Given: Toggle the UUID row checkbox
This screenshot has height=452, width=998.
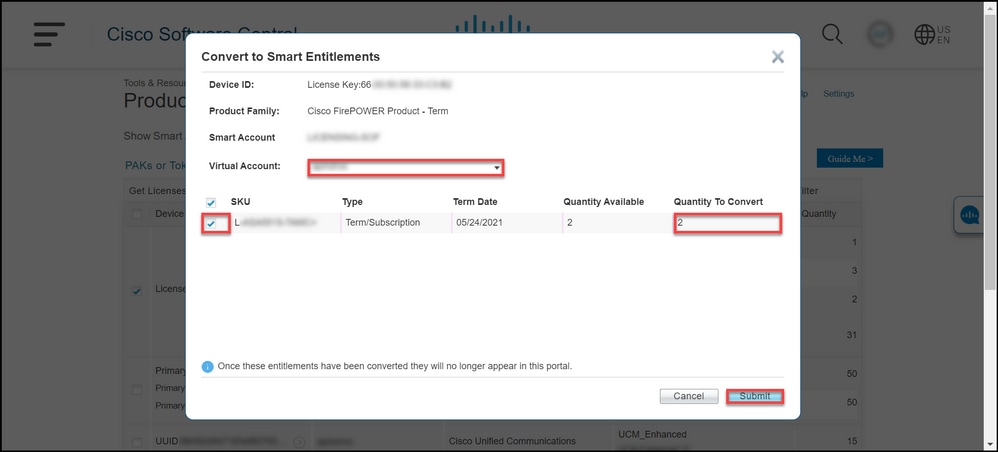Looking at the screenshot, I should pyautogui.click(x=137, y=440).
